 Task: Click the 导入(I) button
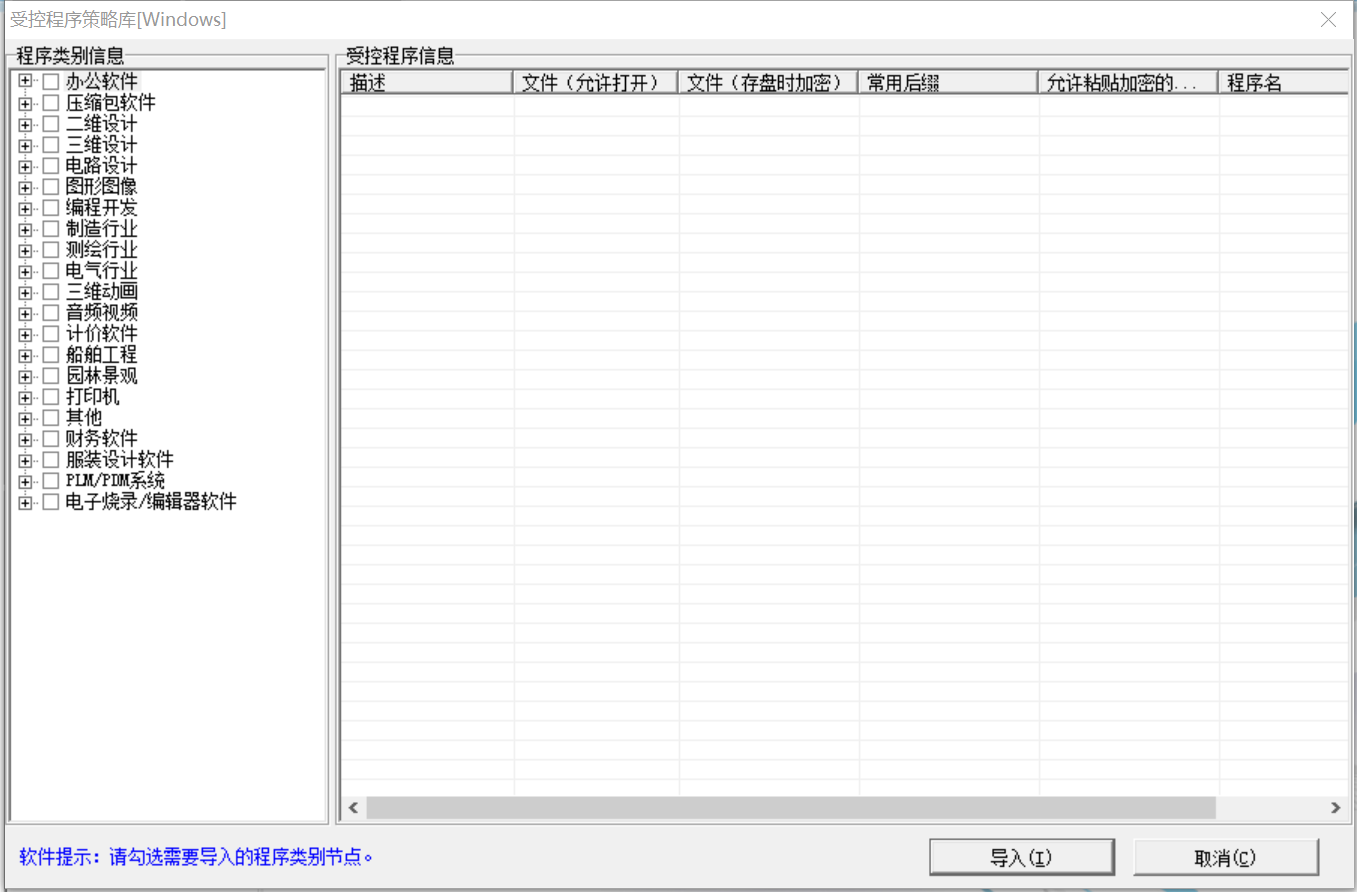pos(1021,858)
